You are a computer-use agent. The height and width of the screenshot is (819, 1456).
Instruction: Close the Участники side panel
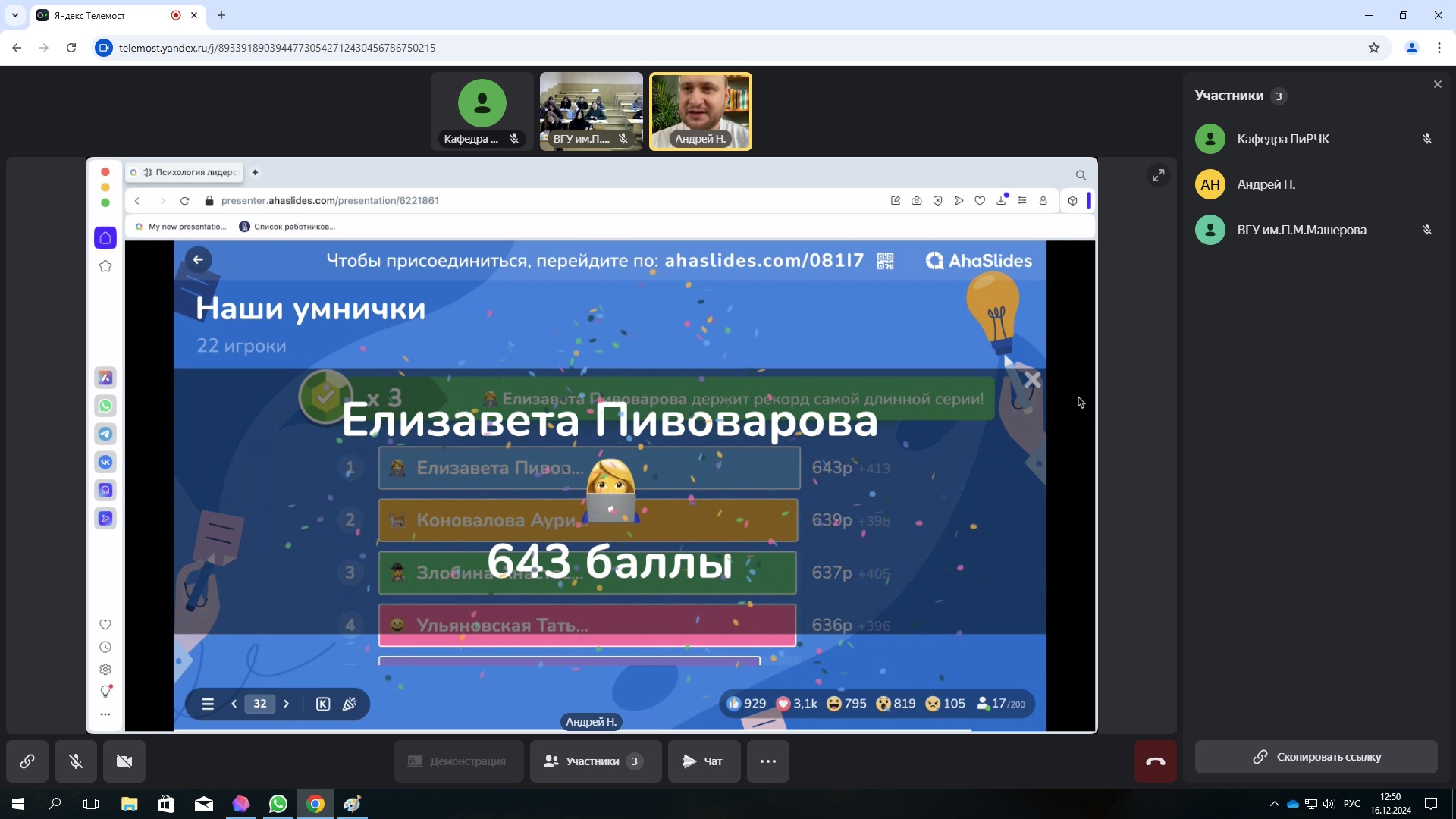click(x=1437, y=84)
